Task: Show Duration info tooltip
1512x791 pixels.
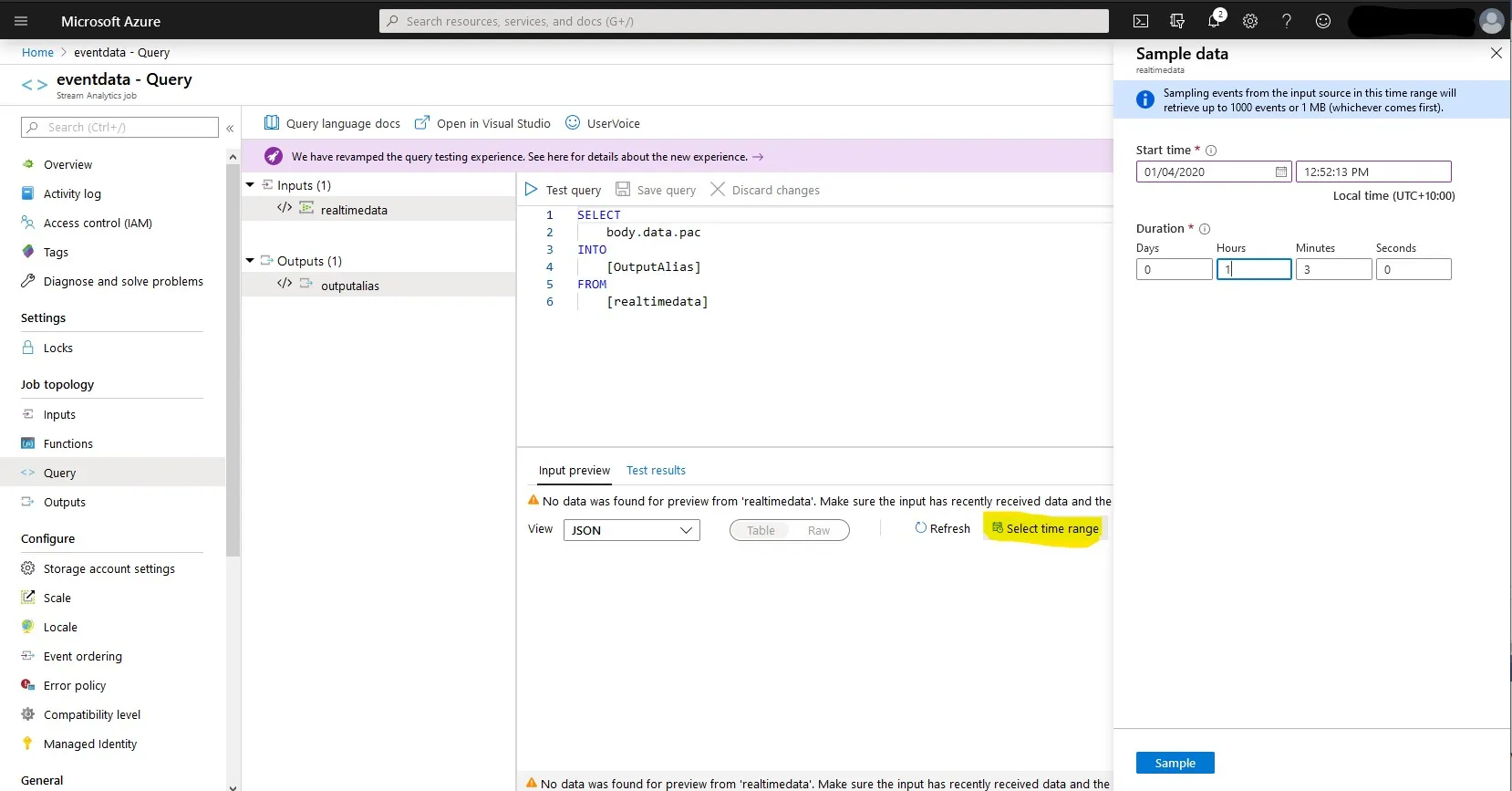Action: click(1205, 229)
